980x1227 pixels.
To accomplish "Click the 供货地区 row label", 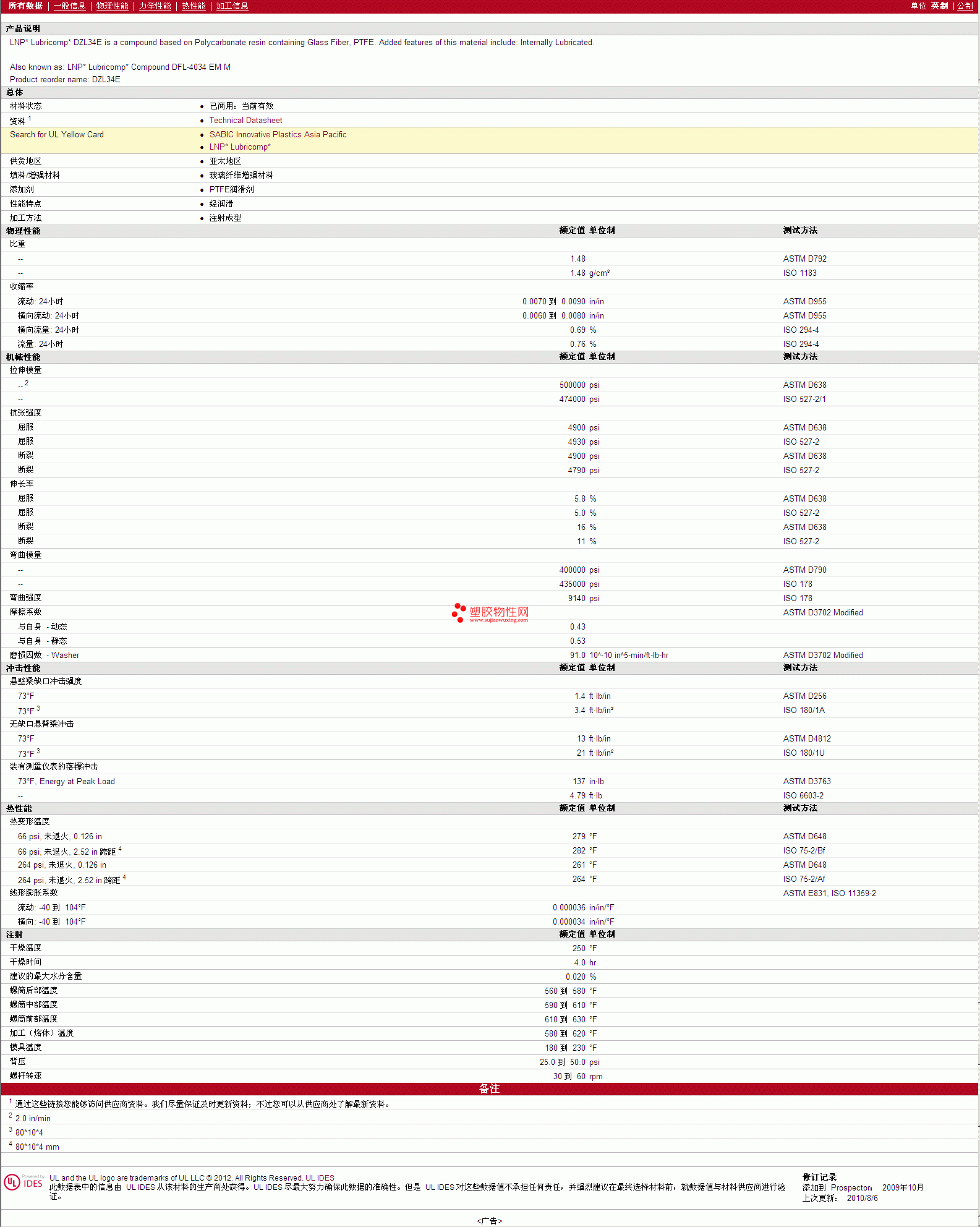I will (x=26, y=161).
